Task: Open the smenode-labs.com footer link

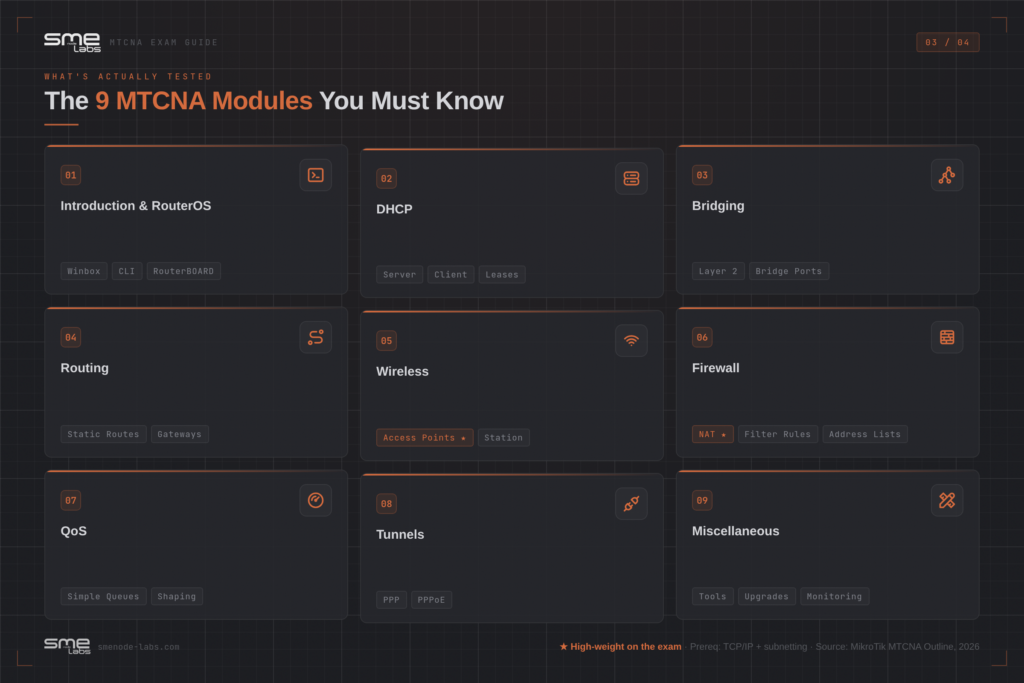Action: point(138,647)
